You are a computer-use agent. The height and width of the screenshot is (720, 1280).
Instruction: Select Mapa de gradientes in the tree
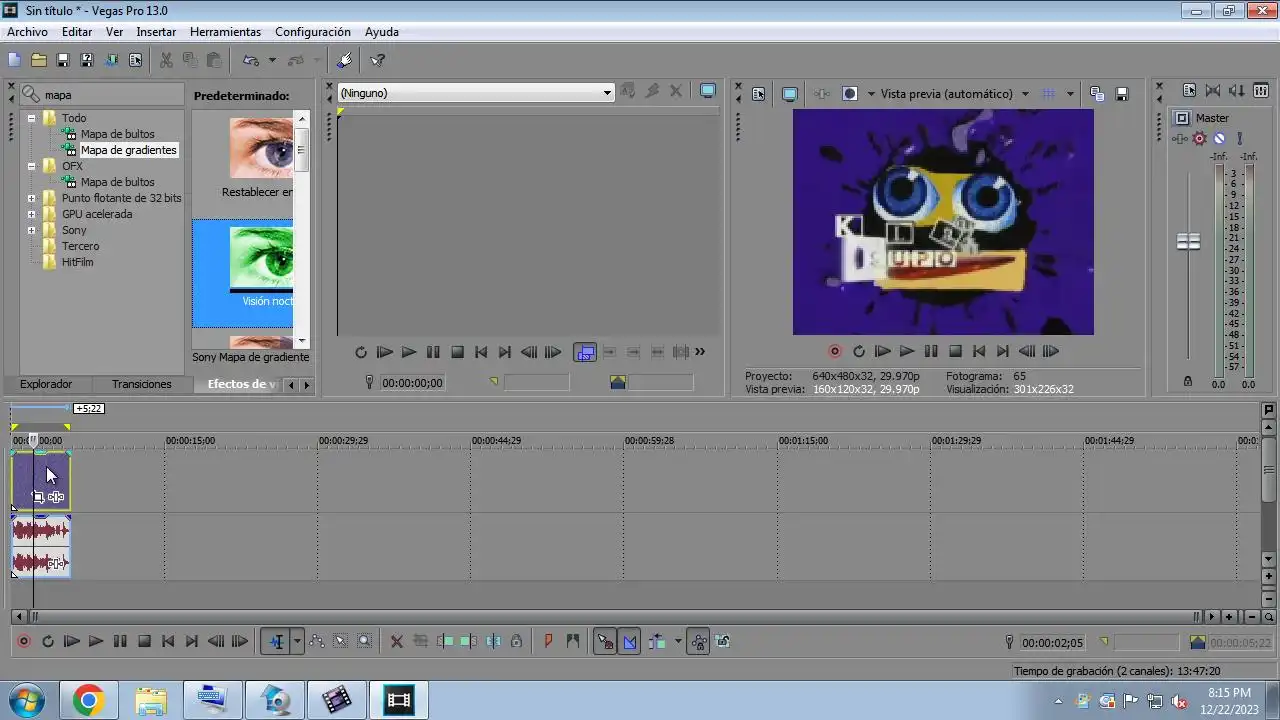pyautogui.click(x=128, y=150)
